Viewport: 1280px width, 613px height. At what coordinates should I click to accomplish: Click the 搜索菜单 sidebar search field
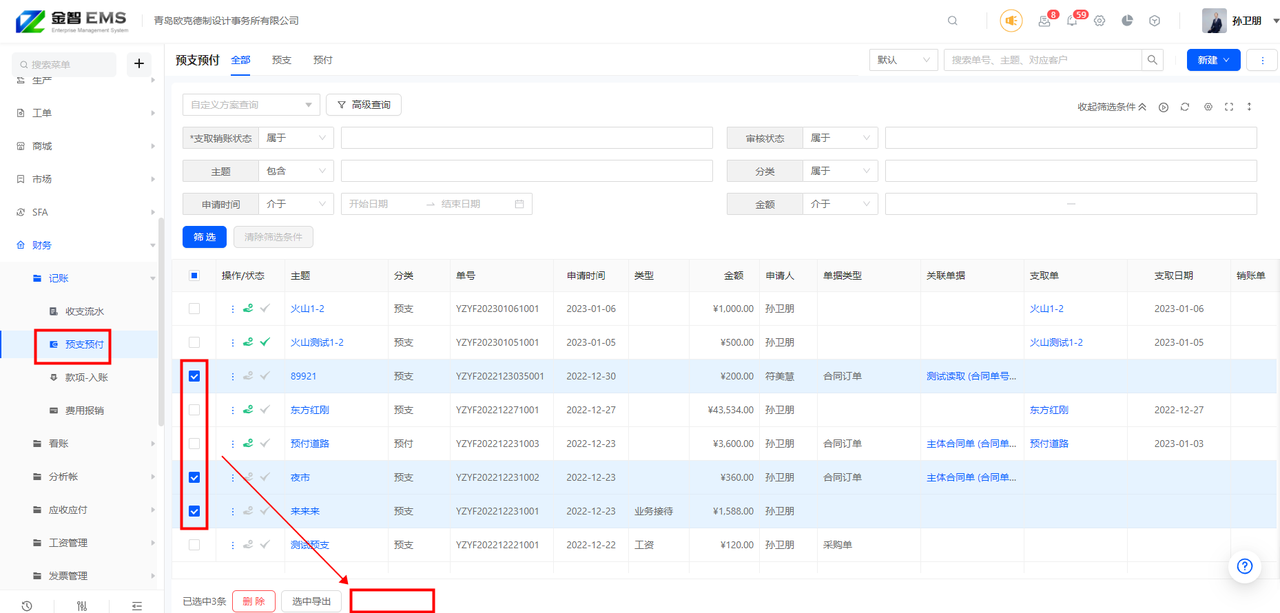[64, 64]
